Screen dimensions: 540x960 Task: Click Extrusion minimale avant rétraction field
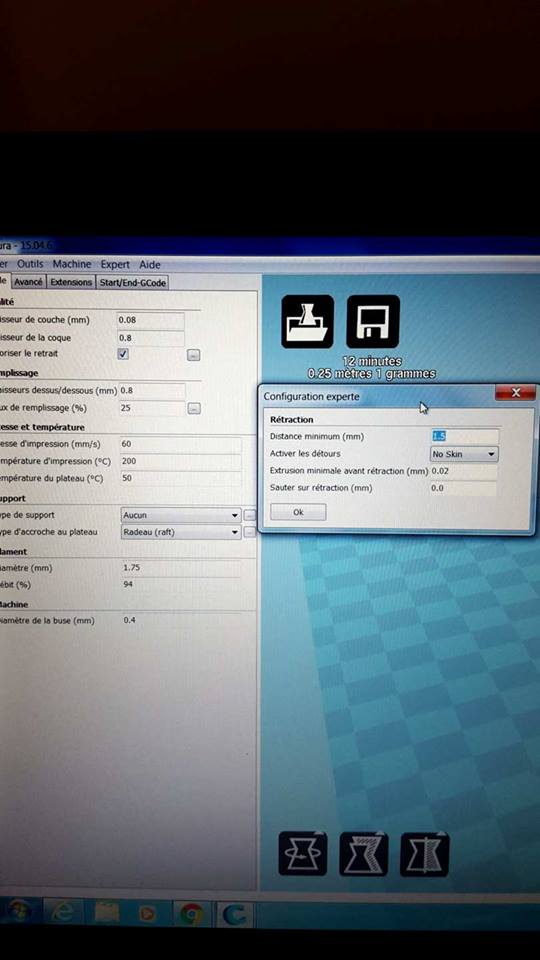[x=463, y=471]
